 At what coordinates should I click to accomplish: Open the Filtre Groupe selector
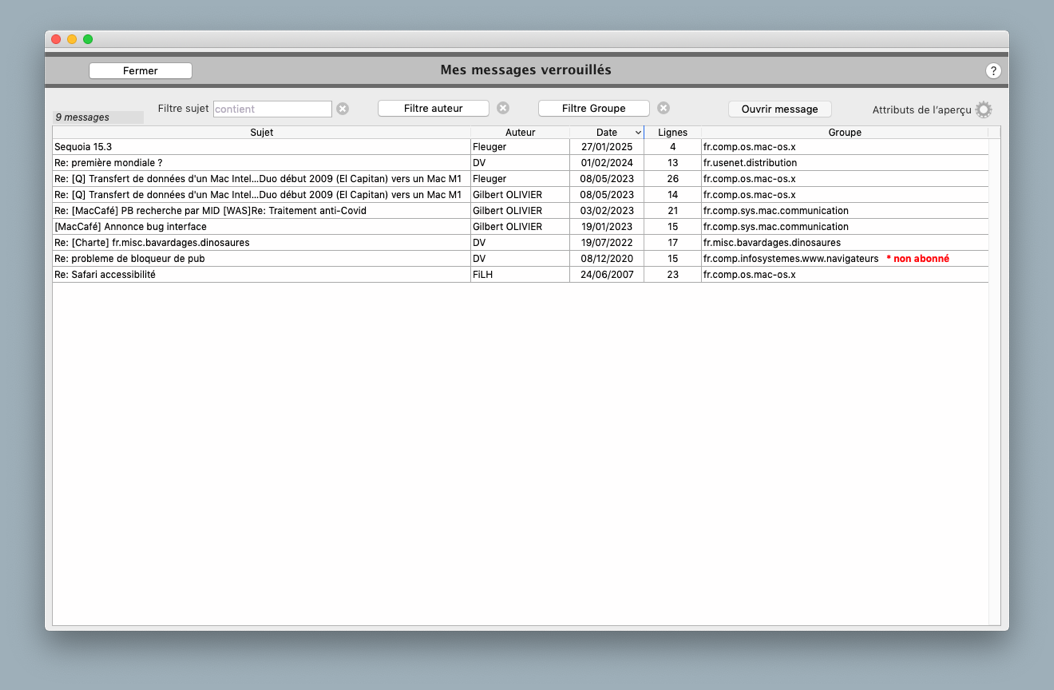[x=593, y=109]
